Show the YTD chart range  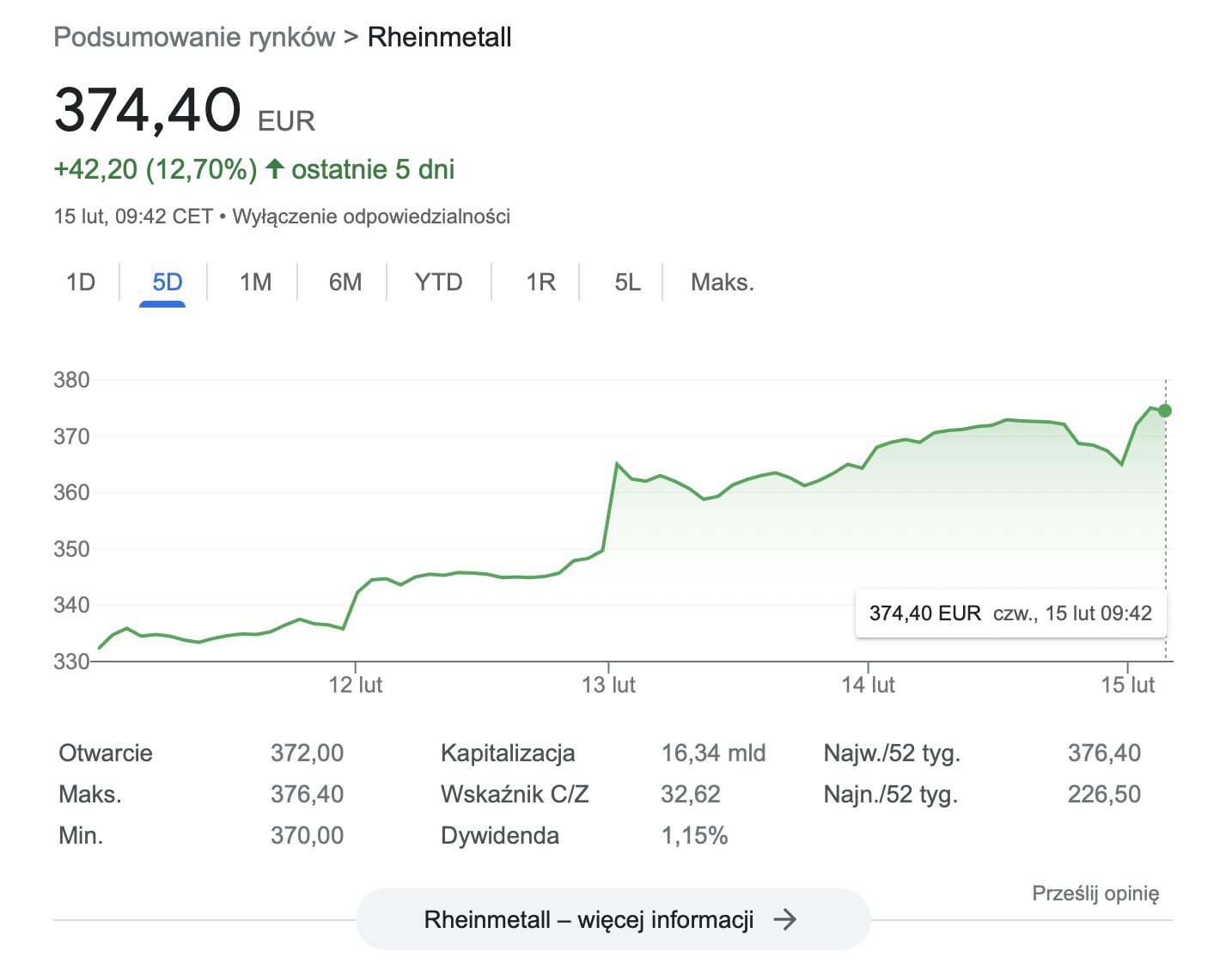(x=438, y=283)
